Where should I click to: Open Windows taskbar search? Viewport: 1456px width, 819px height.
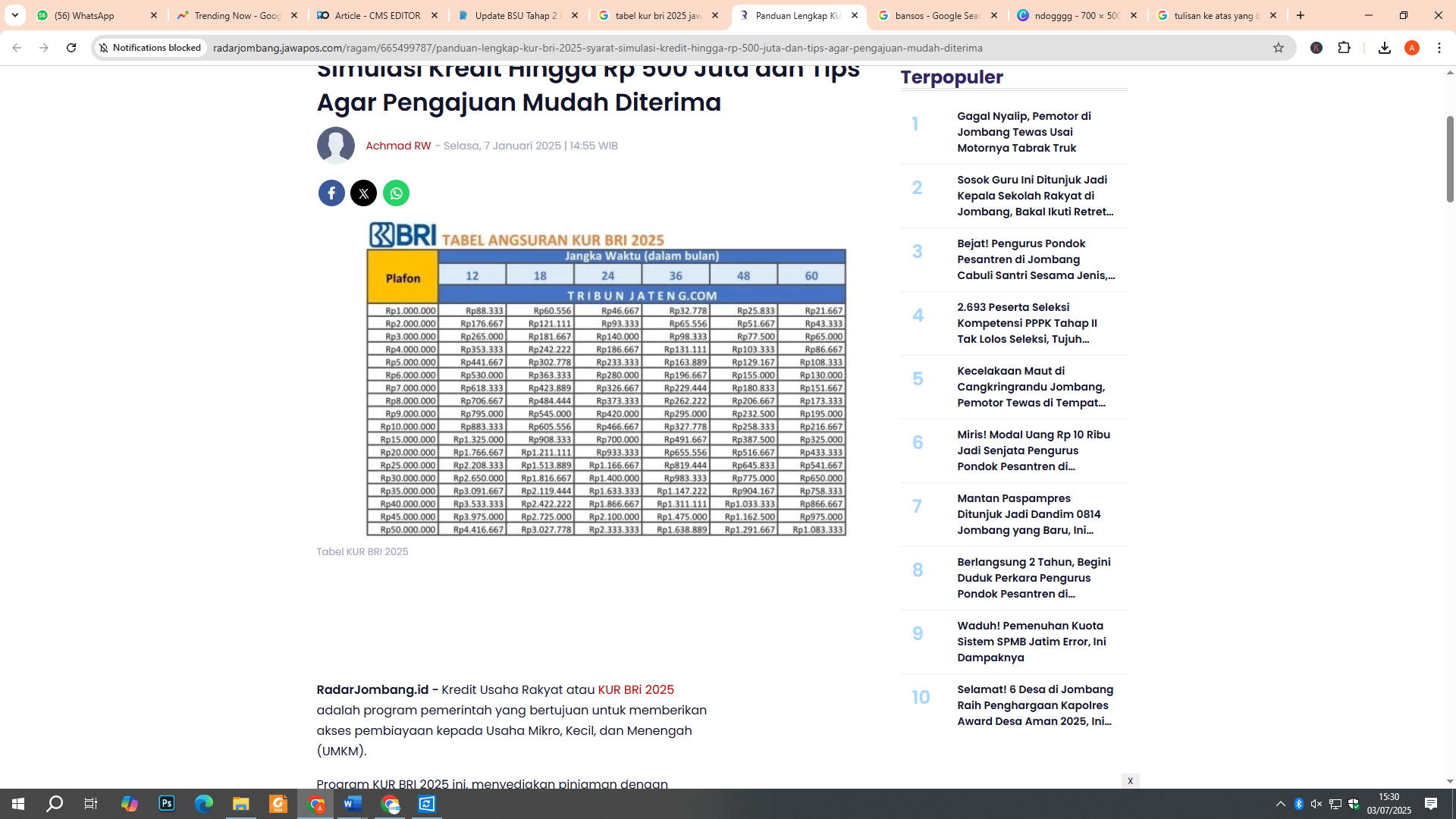point(55,804)
